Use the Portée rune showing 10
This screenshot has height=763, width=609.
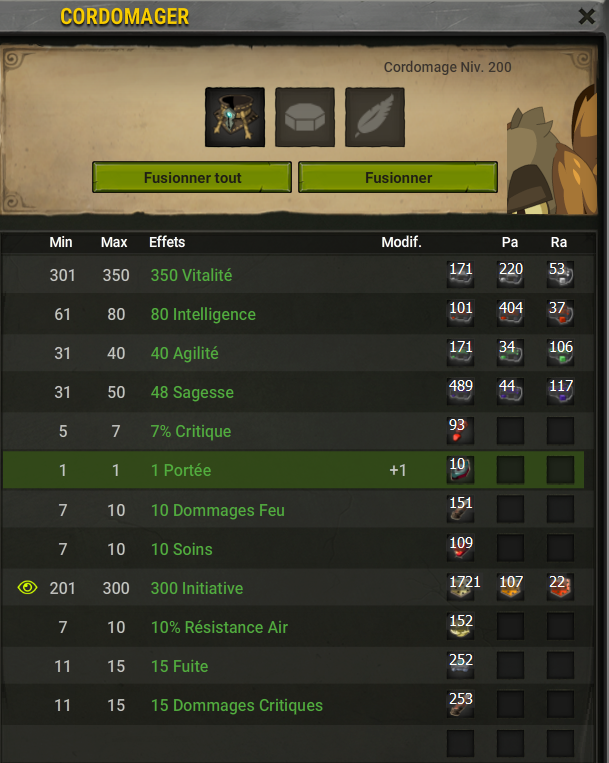tap(461, 470)
